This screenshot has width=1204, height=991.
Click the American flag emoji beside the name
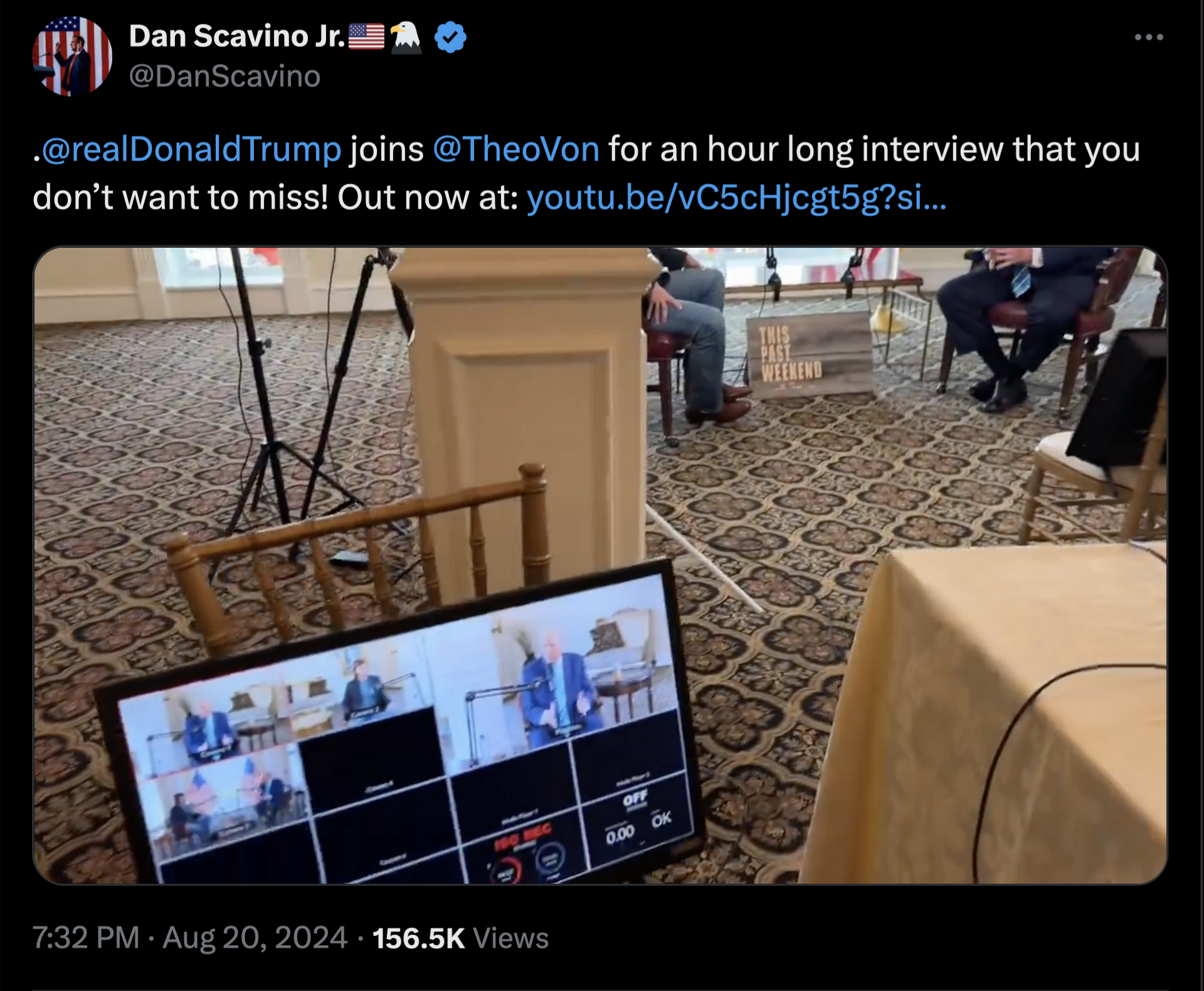(x=366, y=36)
